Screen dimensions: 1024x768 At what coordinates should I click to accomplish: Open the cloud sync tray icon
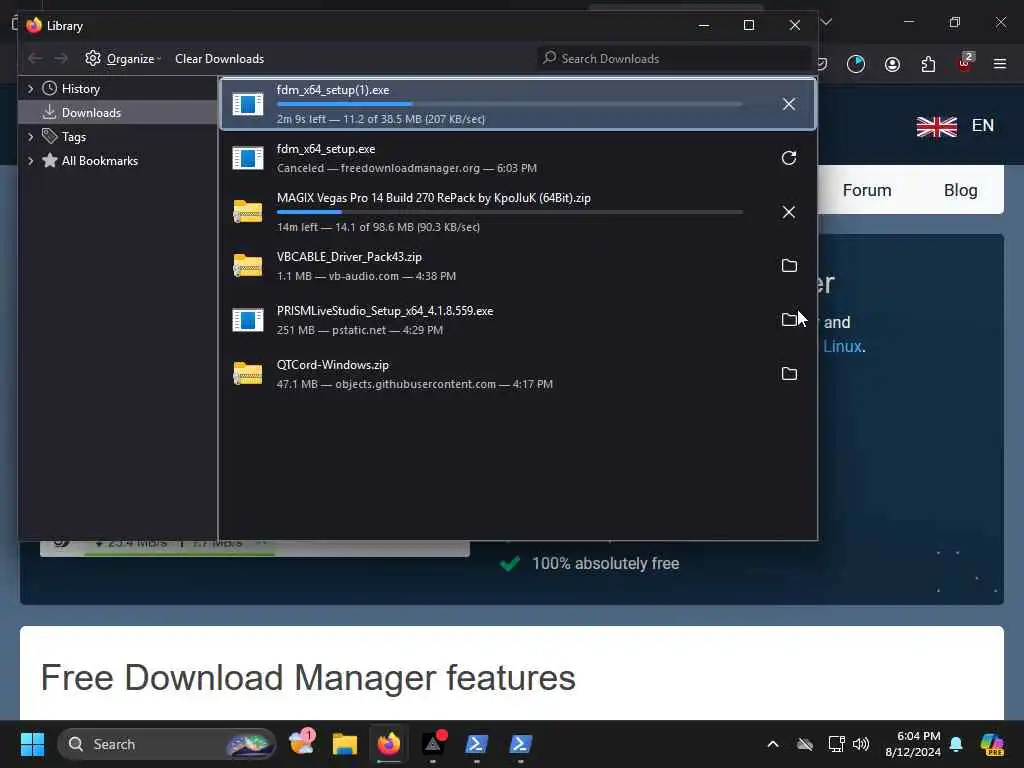click(805, 744)
